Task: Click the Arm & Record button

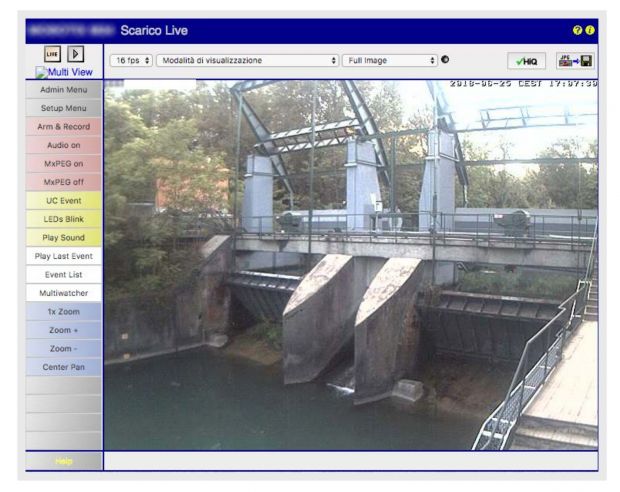Action: pyautogui.click(x=64, y=127)
